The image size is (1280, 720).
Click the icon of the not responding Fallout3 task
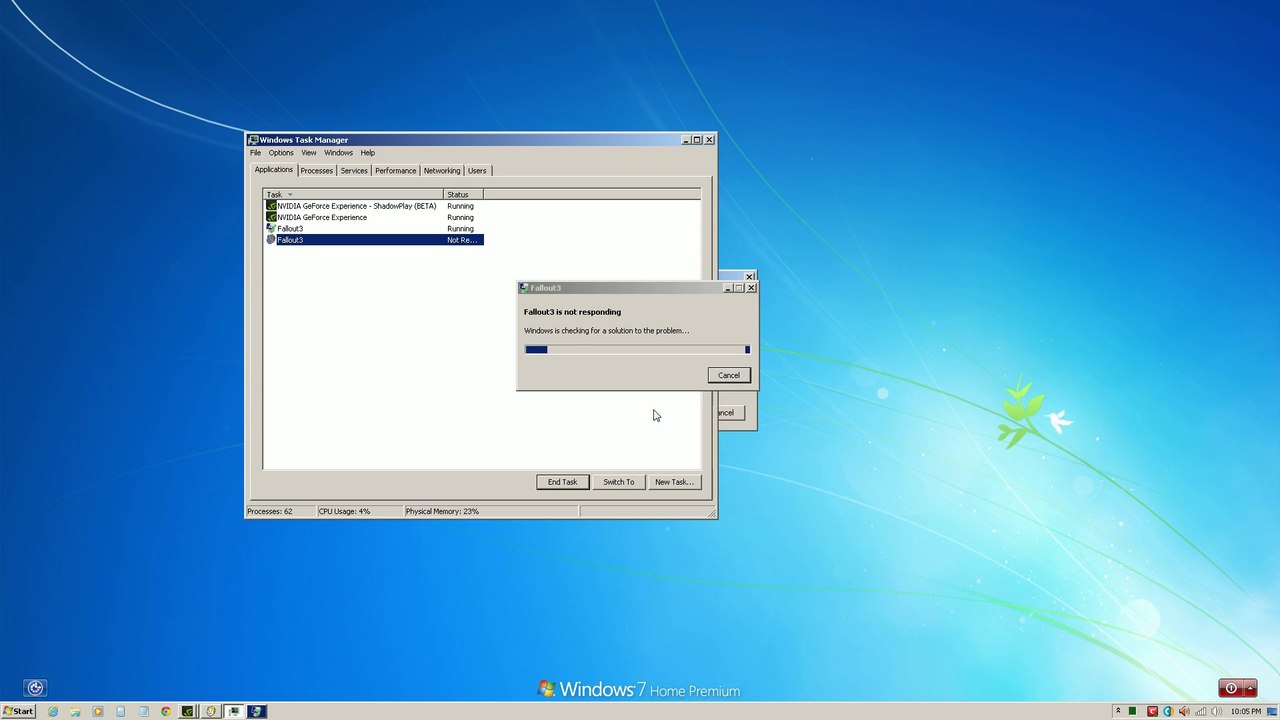pos(271,240)
